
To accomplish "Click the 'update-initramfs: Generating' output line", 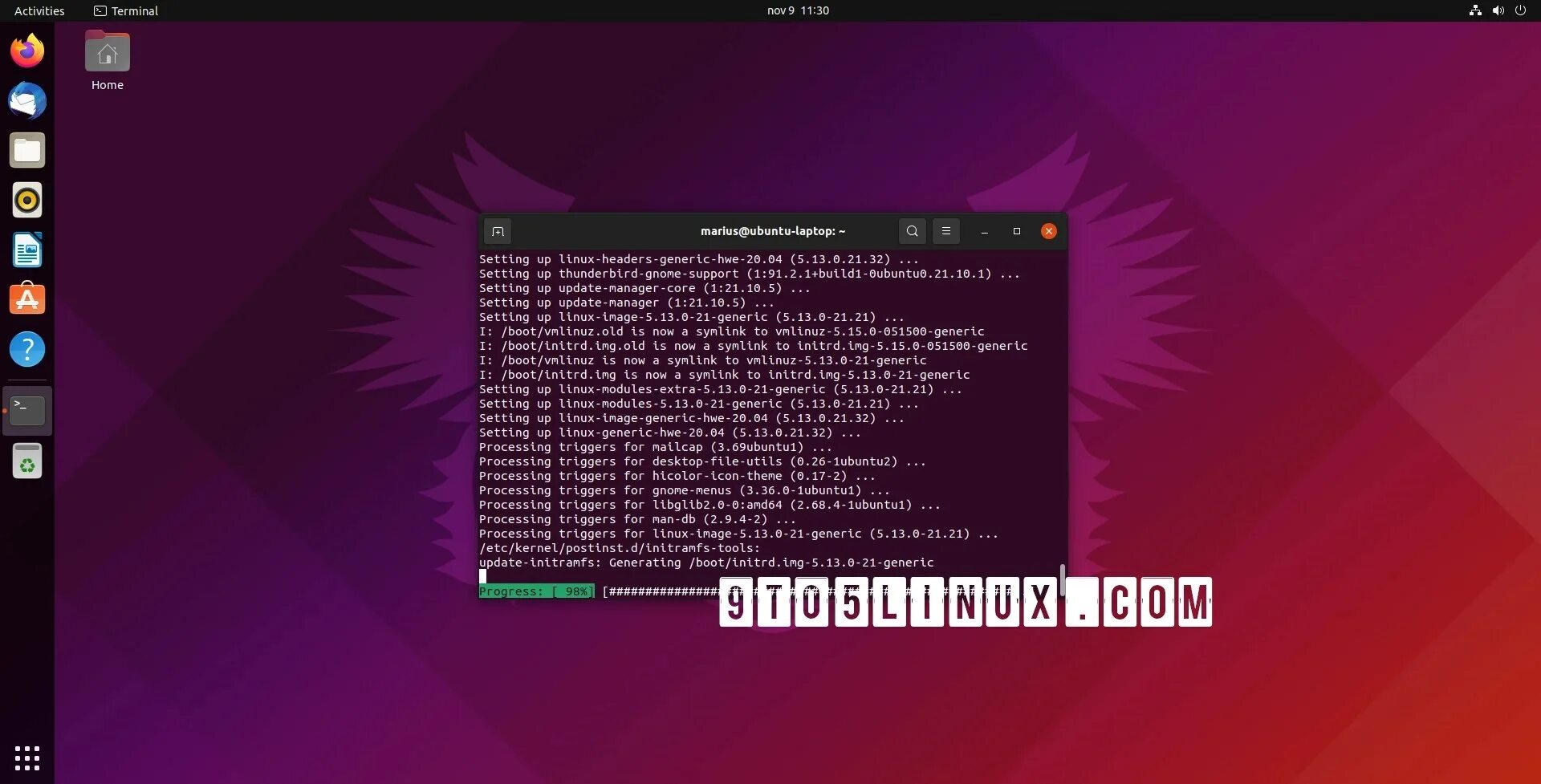I will (x=706, y=563).
